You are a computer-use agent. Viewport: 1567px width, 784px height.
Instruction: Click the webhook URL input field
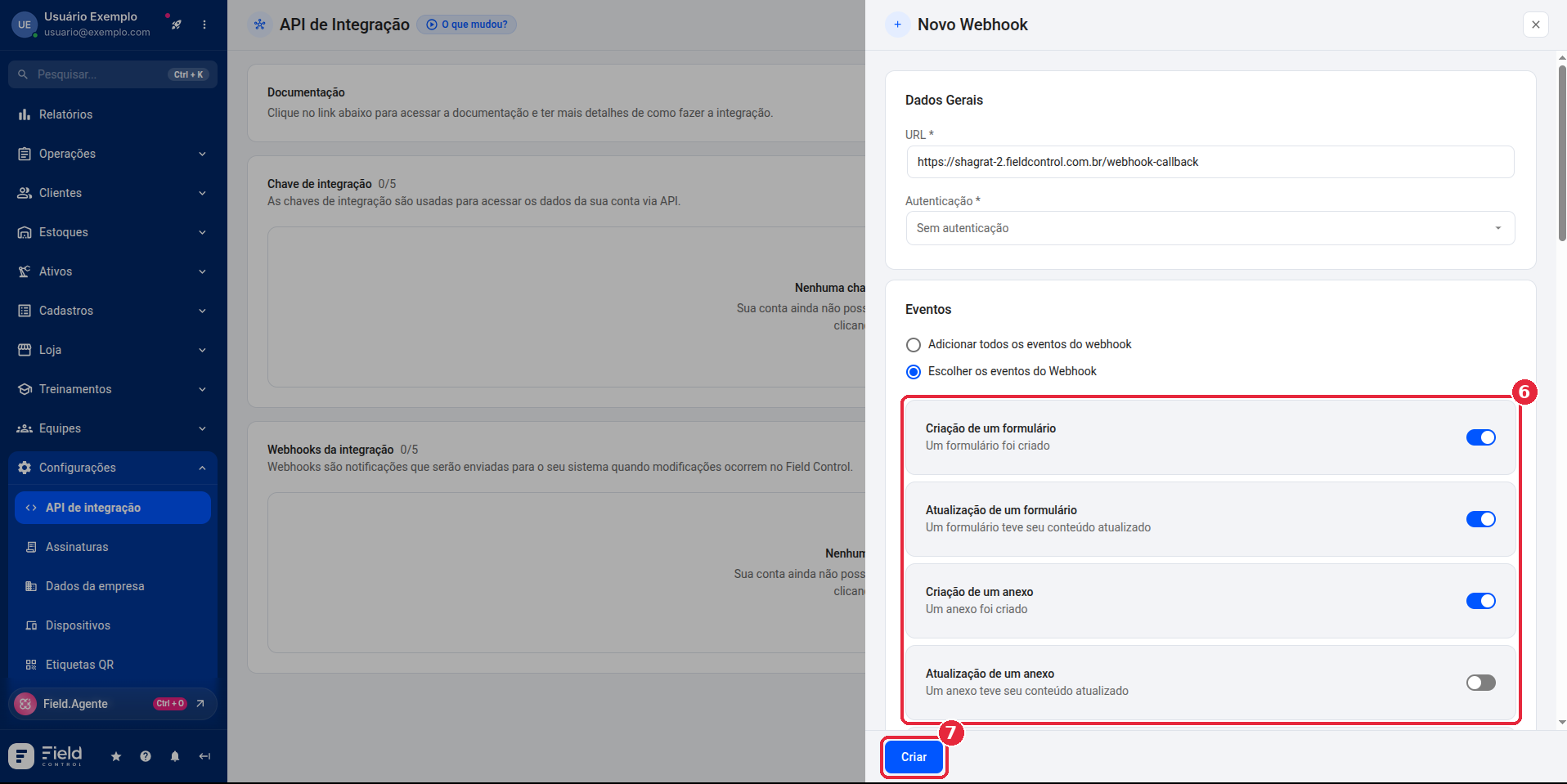pyautogui.click(x=1210, y=162)
